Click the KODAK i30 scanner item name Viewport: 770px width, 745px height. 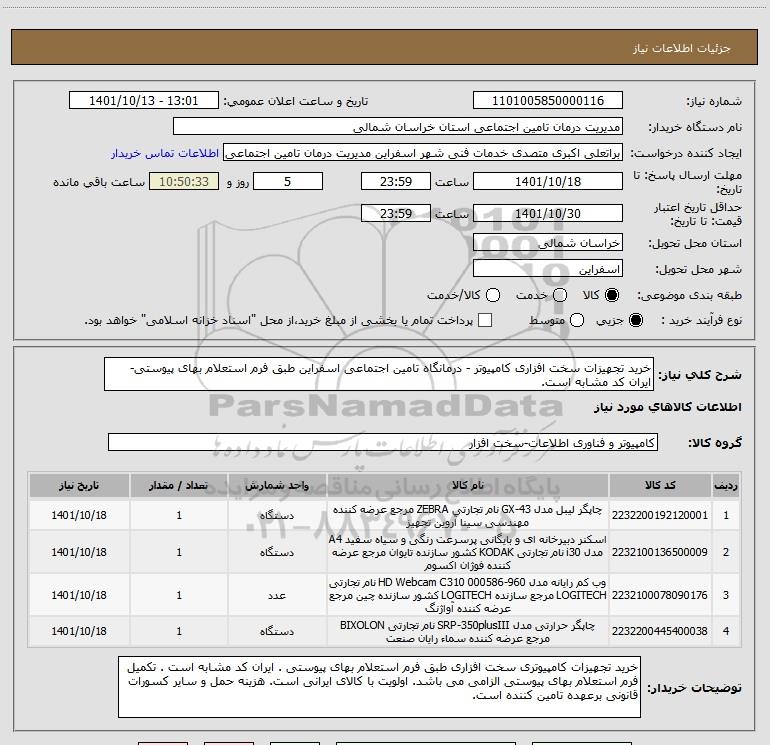pos(468,552)
